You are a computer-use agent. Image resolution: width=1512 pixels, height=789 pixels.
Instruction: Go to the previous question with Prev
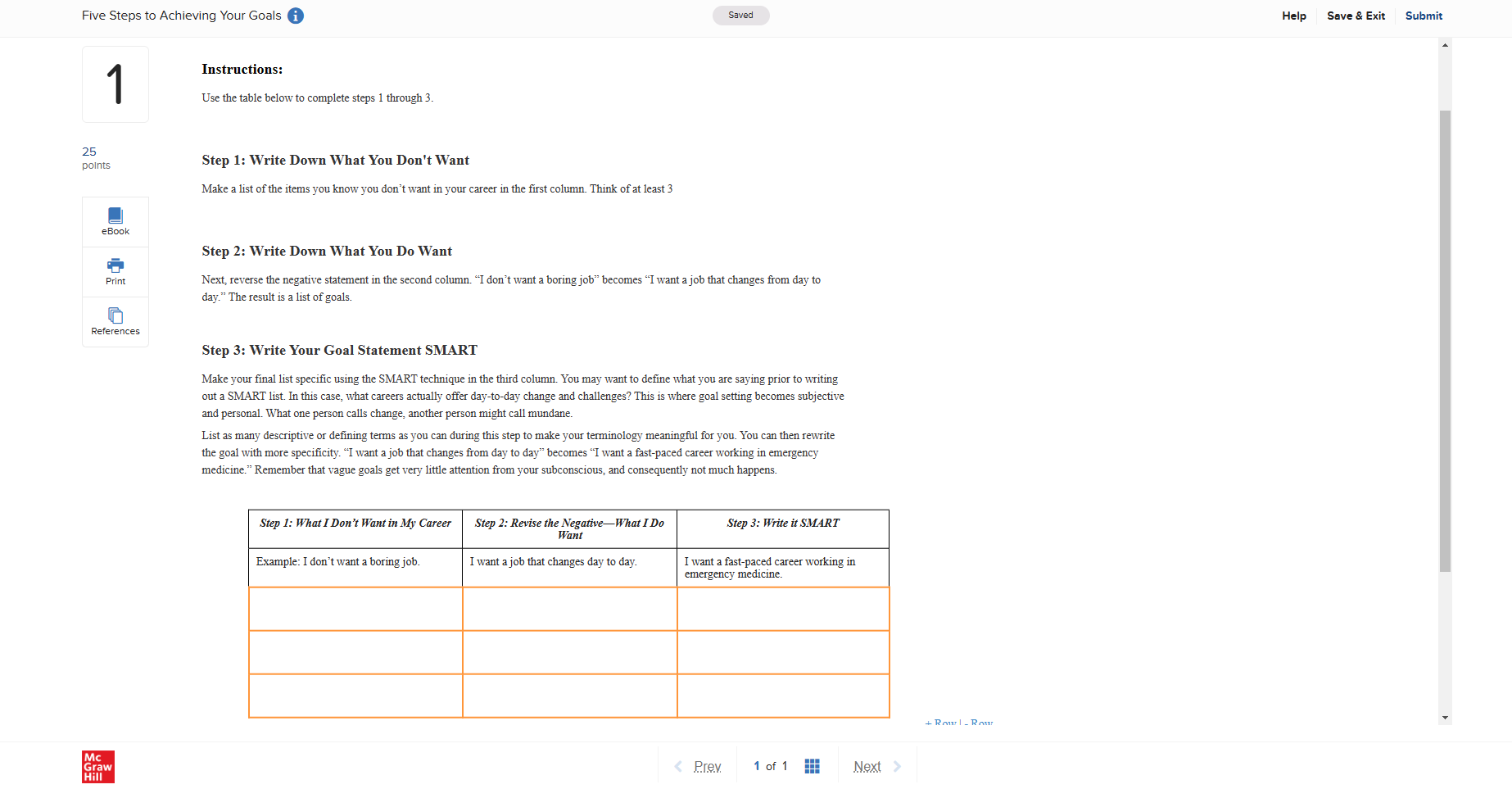(698, 766)
